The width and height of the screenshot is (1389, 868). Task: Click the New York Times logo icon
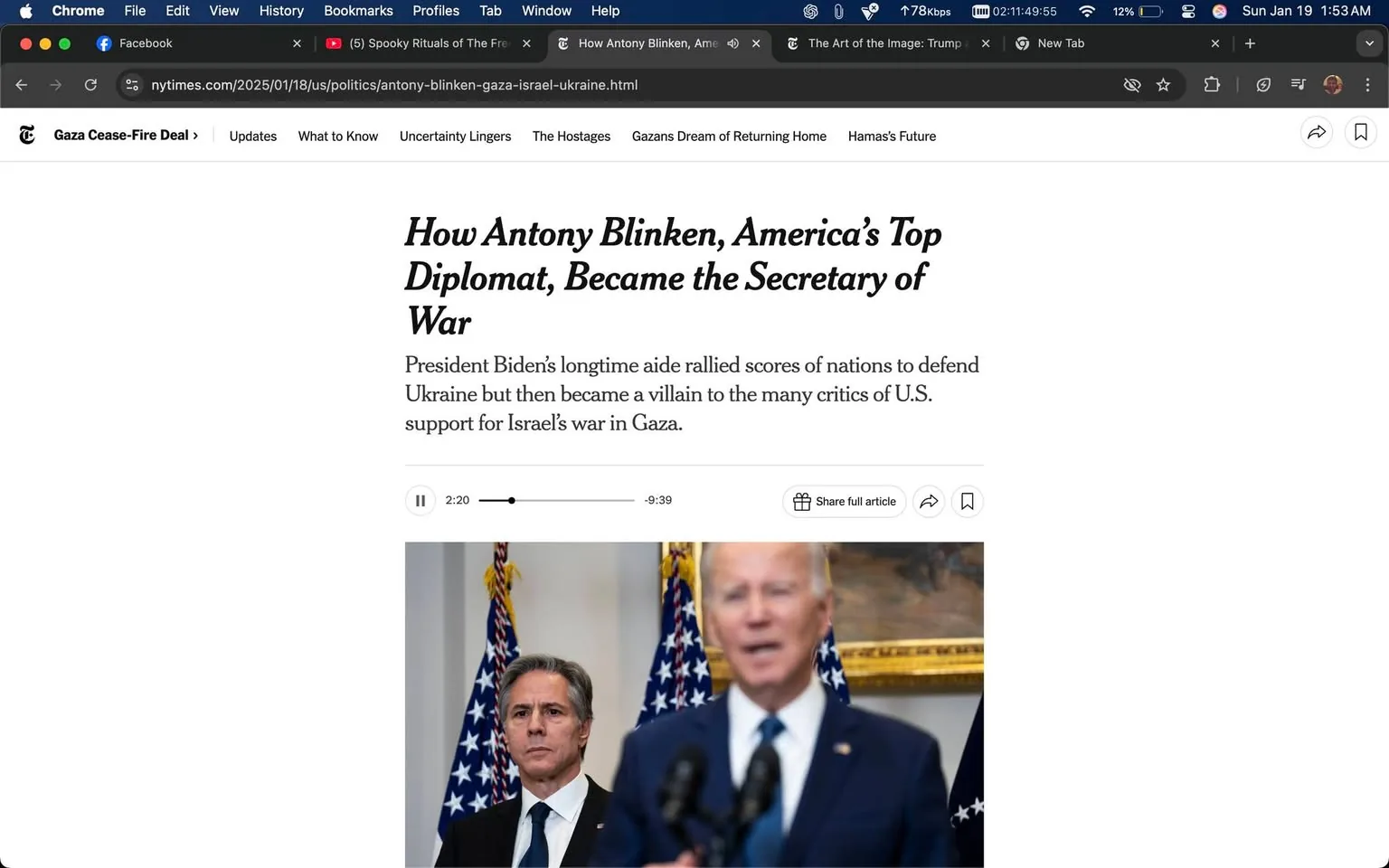[27, 135]
